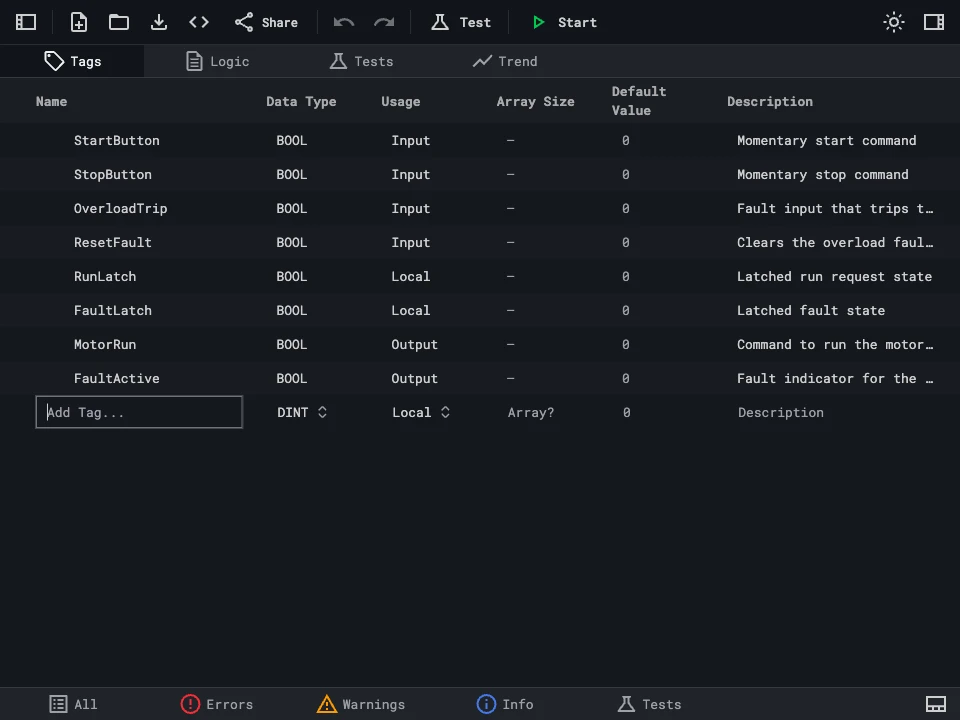Switch to light theme with sun icon
960x720 pixels.
pos(893,21)
